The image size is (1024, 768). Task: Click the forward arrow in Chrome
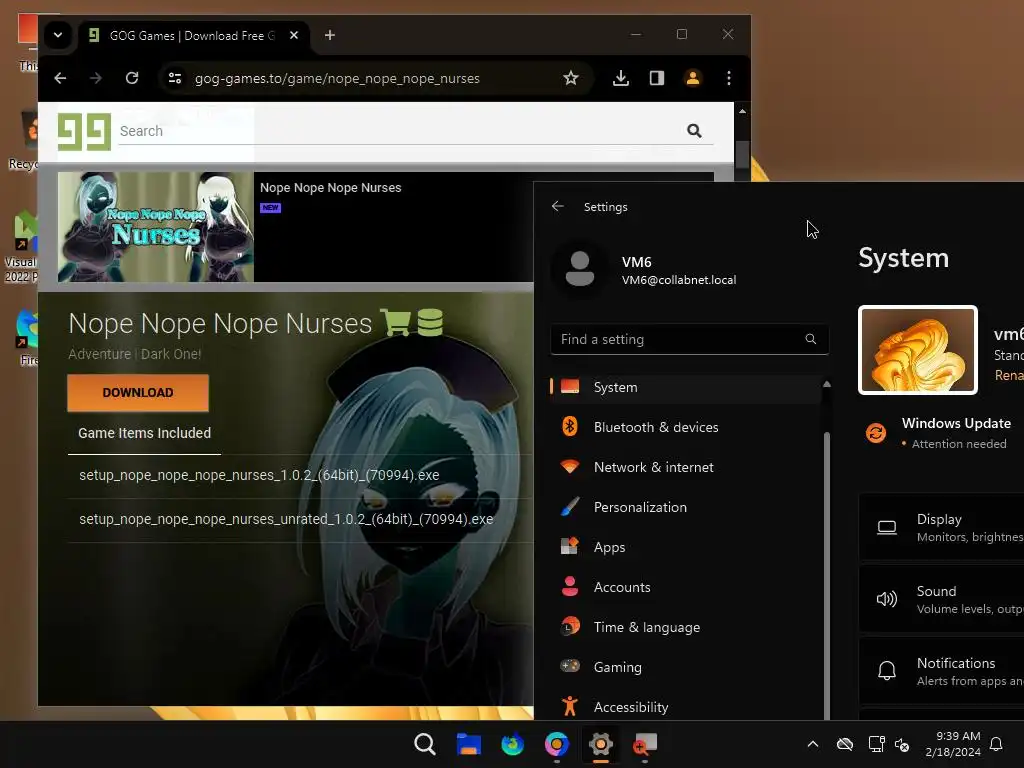[x=96, y=78]
